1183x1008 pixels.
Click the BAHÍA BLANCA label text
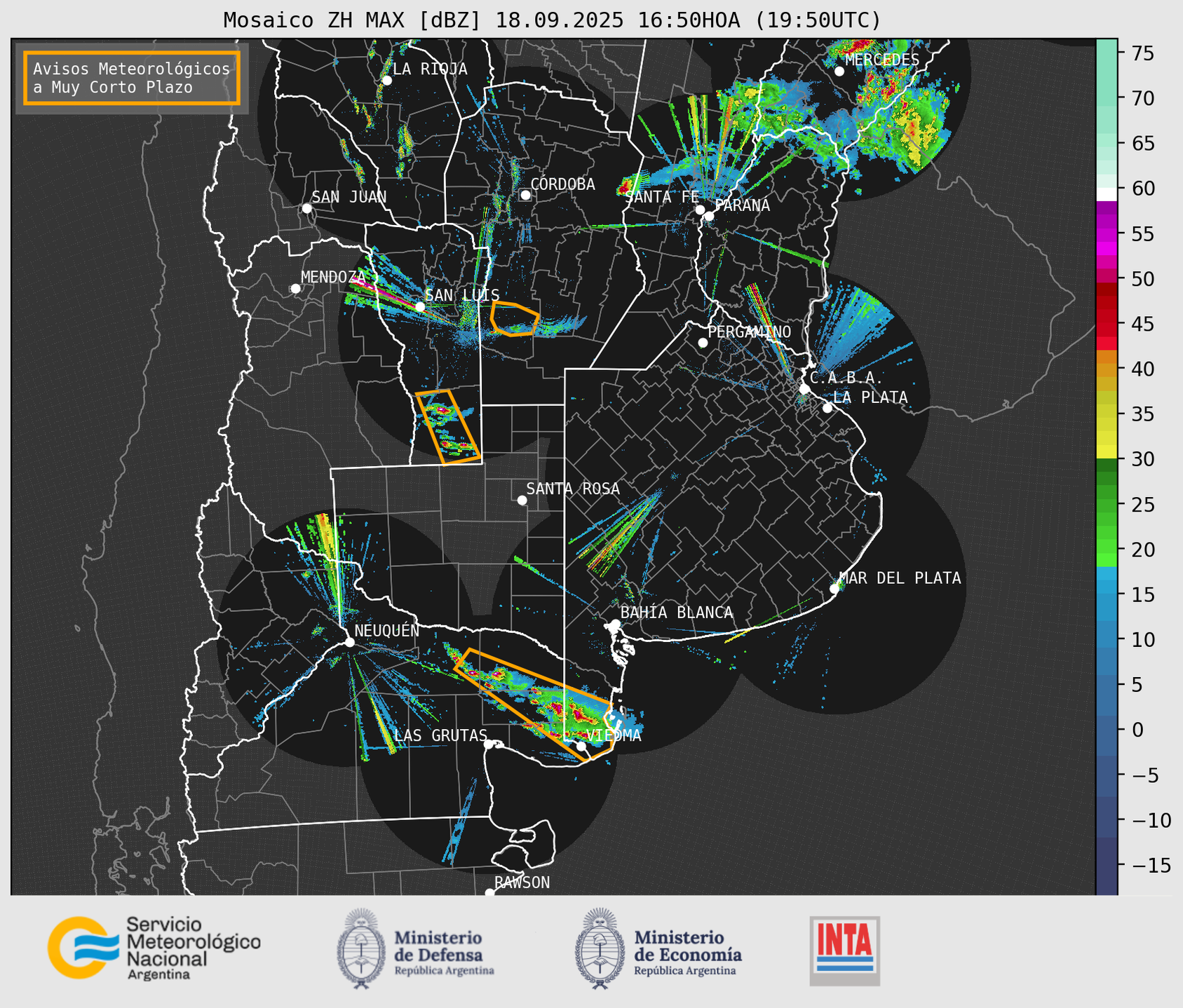pyautogui.click(x=677, y=613)
